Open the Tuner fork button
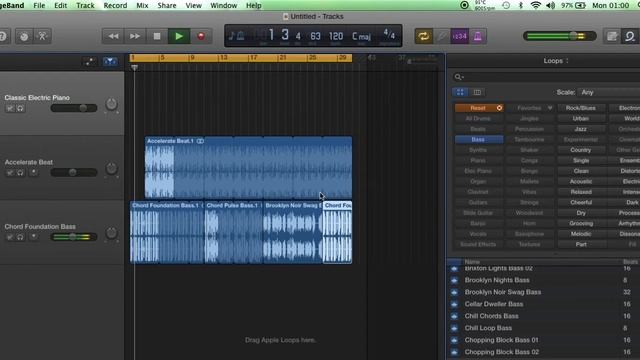Viewport: 640px width, 360px height. point(441,36)
